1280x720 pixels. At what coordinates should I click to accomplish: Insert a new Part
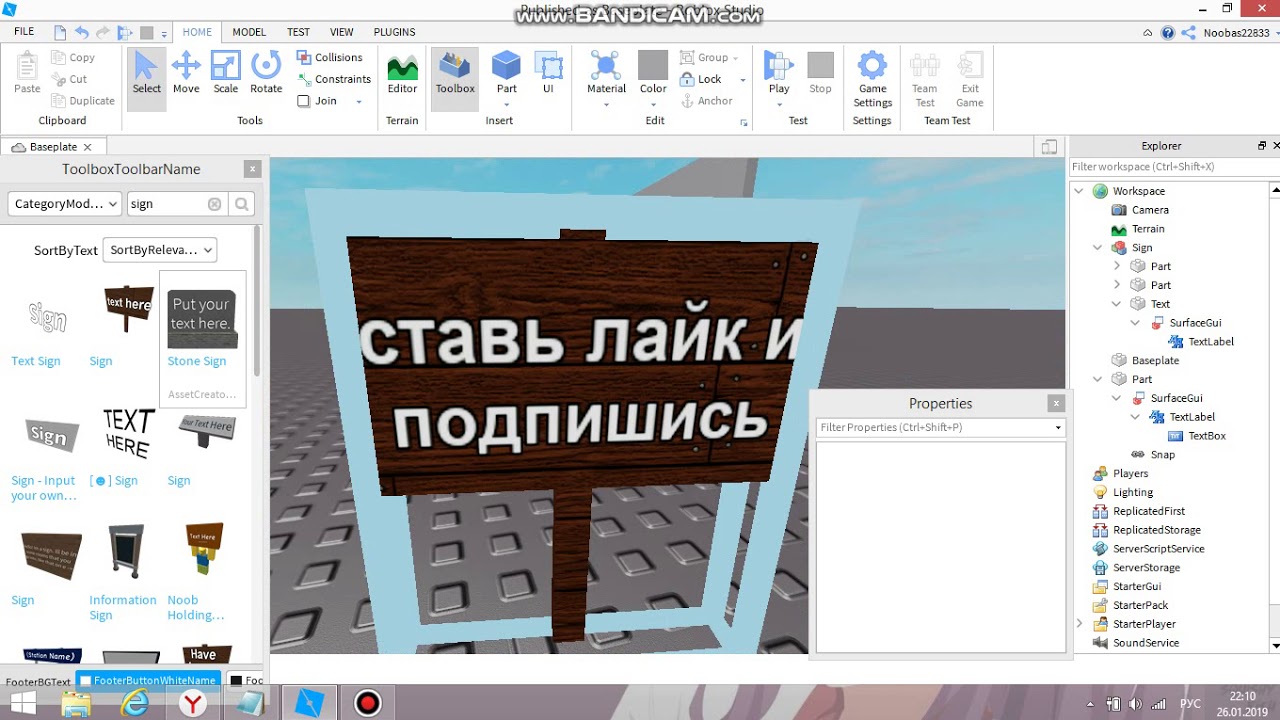coord(507,74)
